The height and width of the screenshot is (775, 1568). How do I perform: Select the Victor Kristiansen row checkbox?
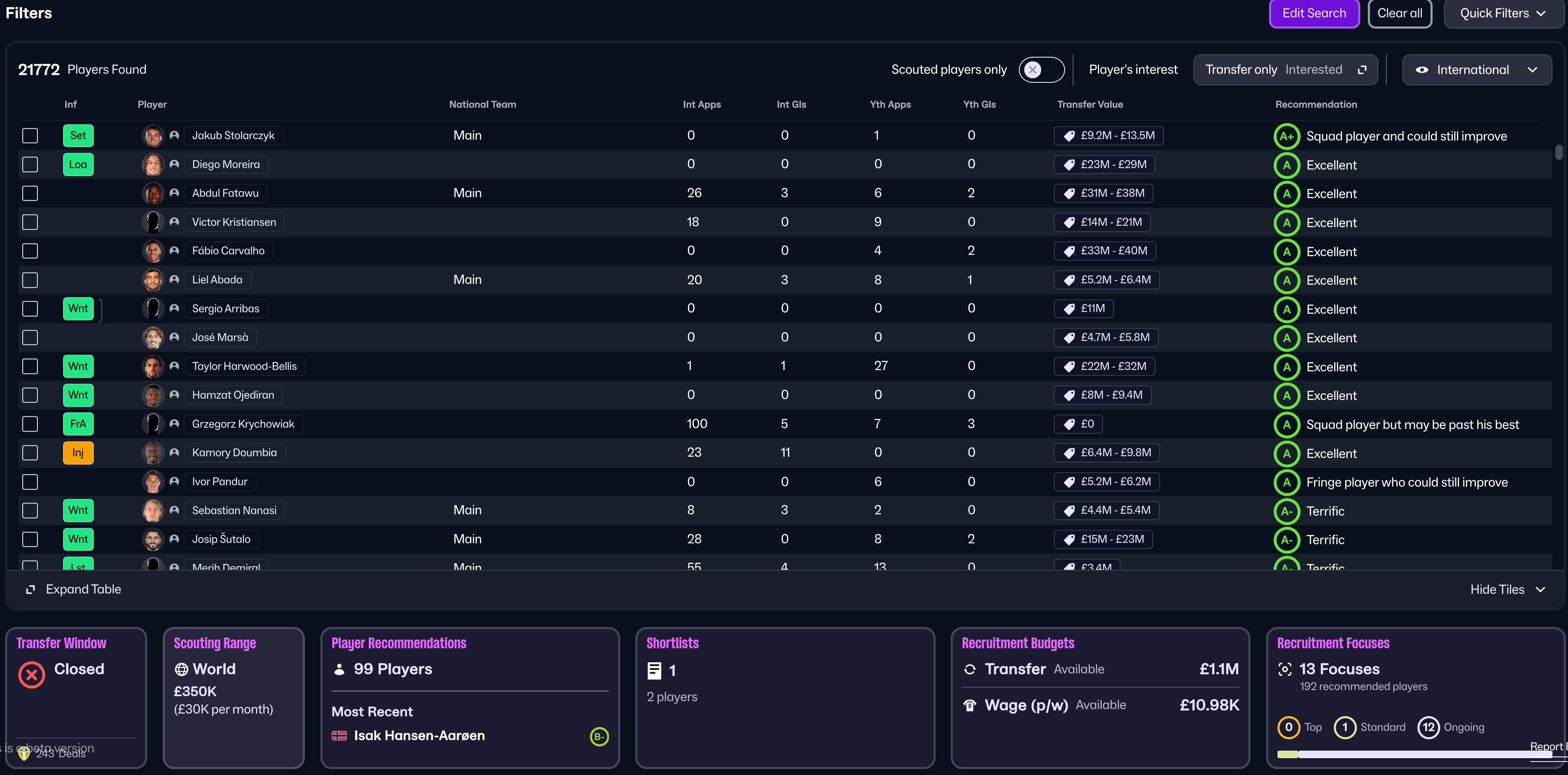[30, 222]
